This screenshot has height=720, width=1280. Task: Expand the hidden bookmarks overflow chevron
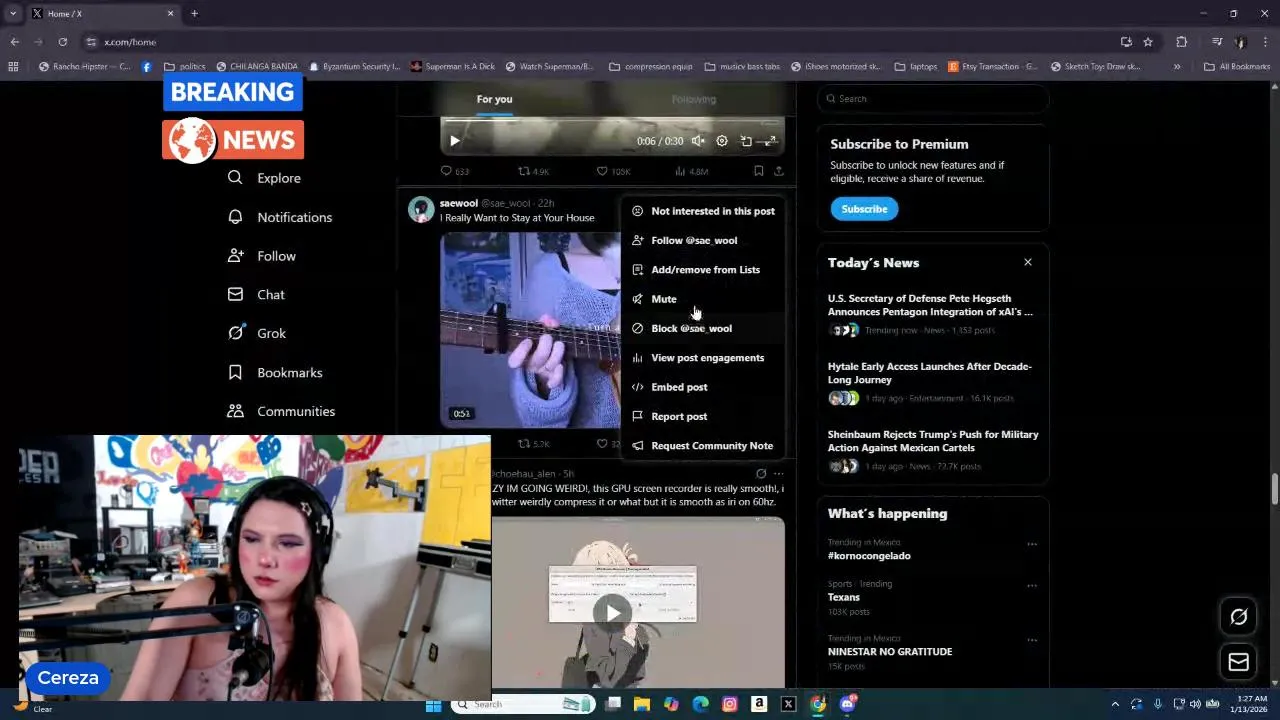point(1176,67)
